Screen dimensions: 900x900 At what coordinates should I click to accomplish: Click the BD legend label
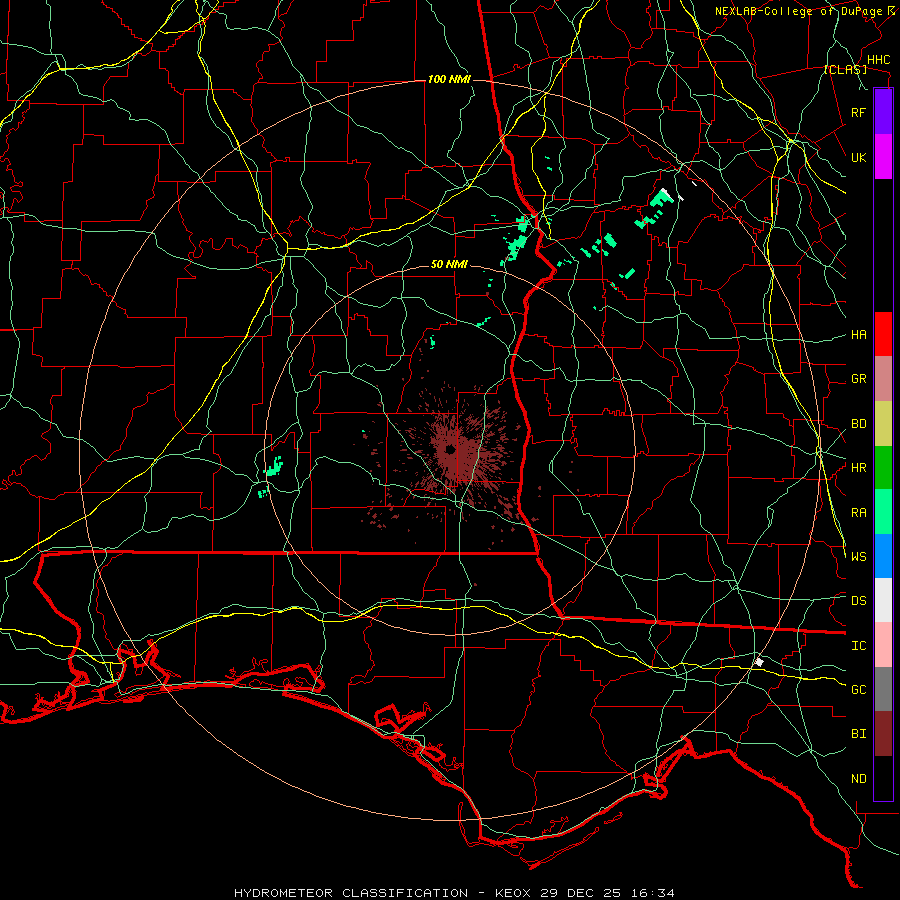click(858, 424)
